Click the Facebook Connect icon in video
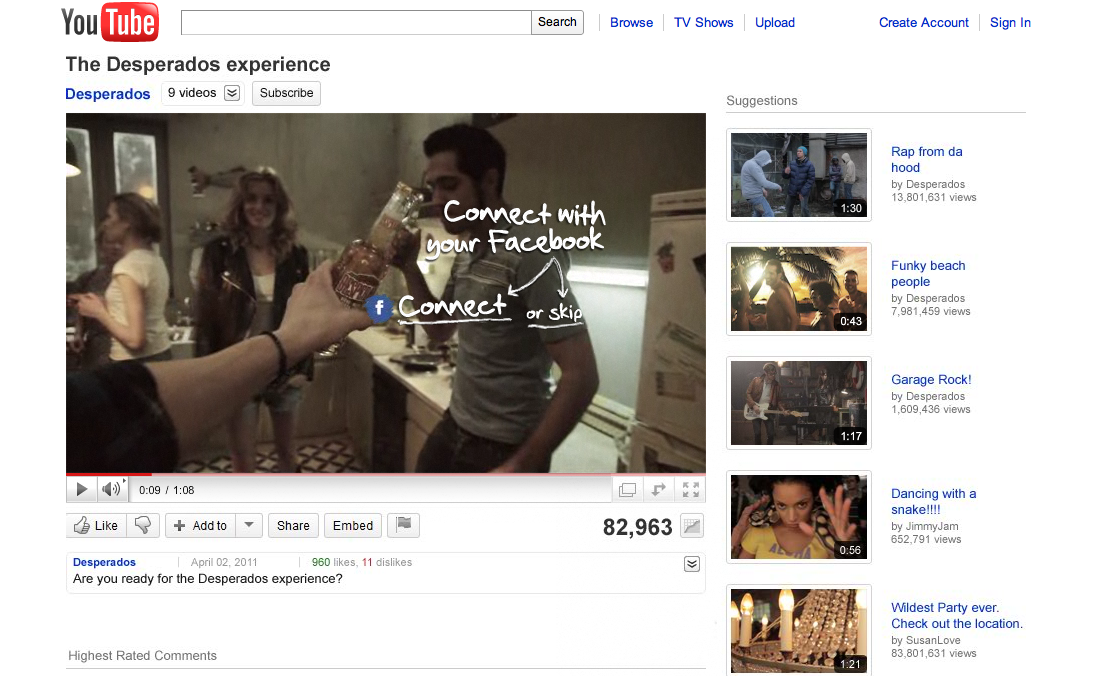 (378, 307)
